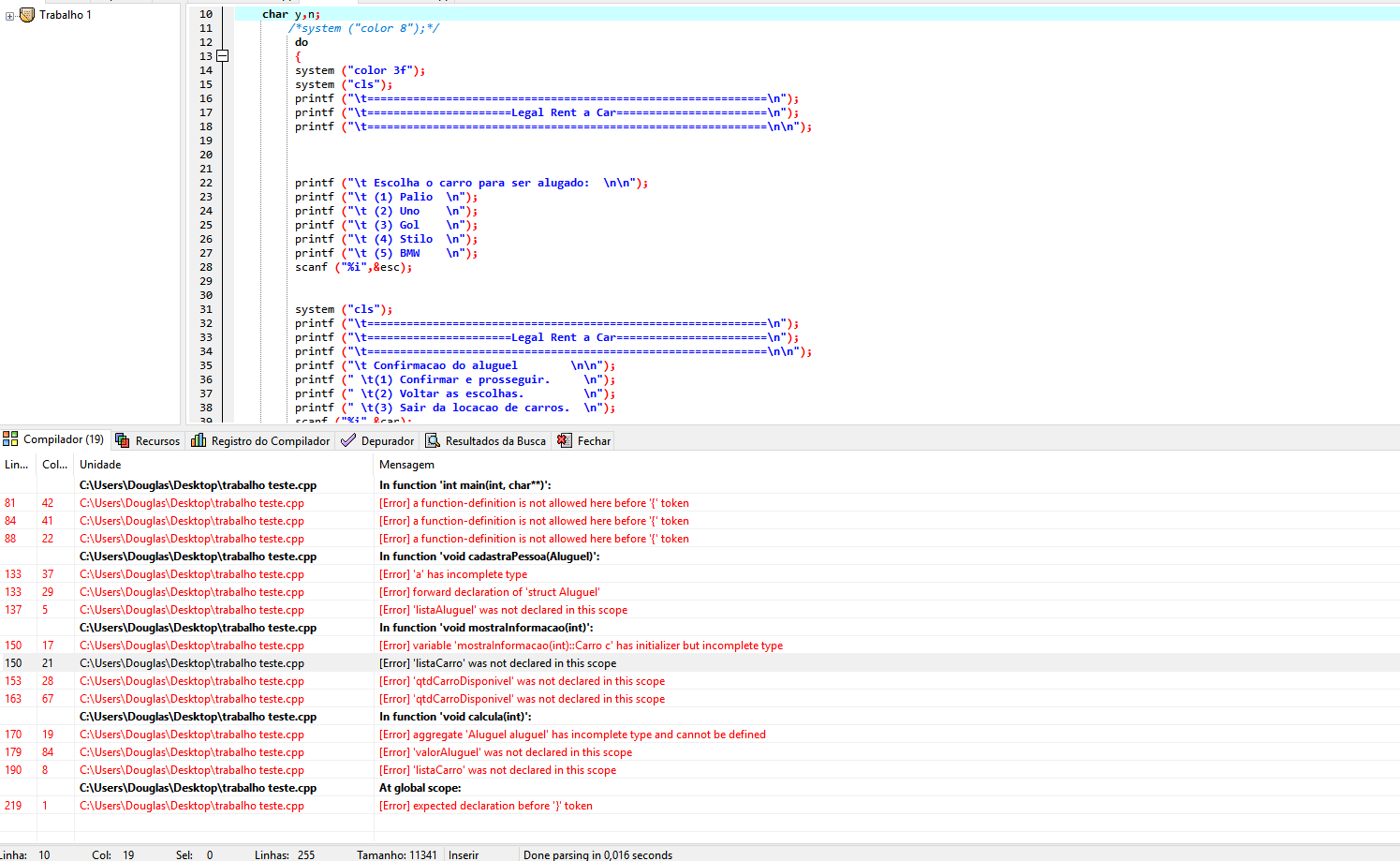This screenshot has width=1400, height=861.
Task: Click the "Sel: 0" status bar entry
Action: (x=195, y=855)
